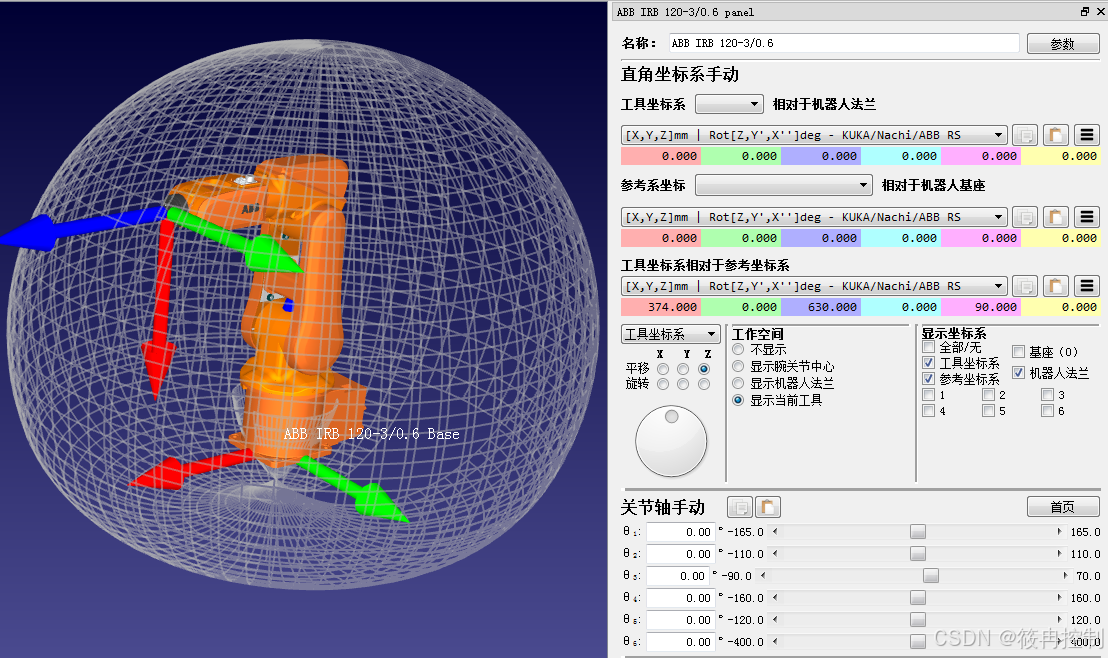This screenshot has height=658, width=1108.
Task: Click the 名称 robot name field
Action: point(844,43)
